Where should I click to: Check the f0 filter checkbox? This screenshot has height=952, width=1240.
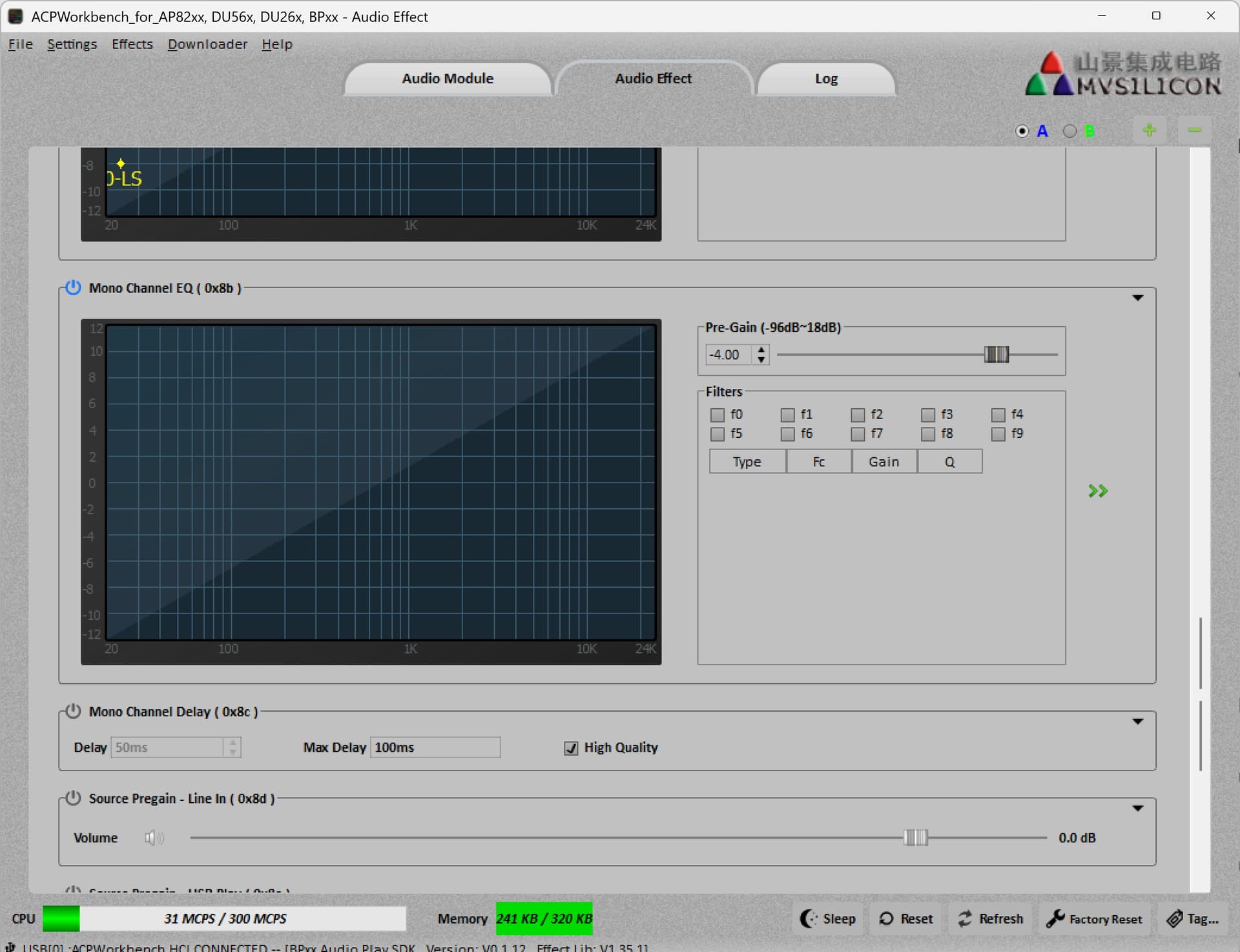pyautogui.click(x=717, y=415)
